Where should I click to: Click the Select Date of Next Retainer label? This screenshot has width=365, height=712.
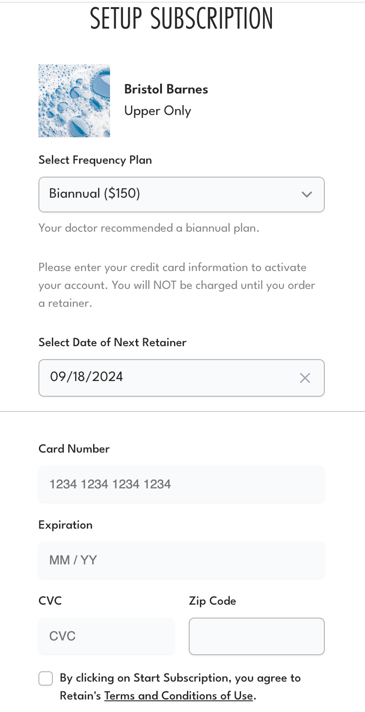pos(112,342)
